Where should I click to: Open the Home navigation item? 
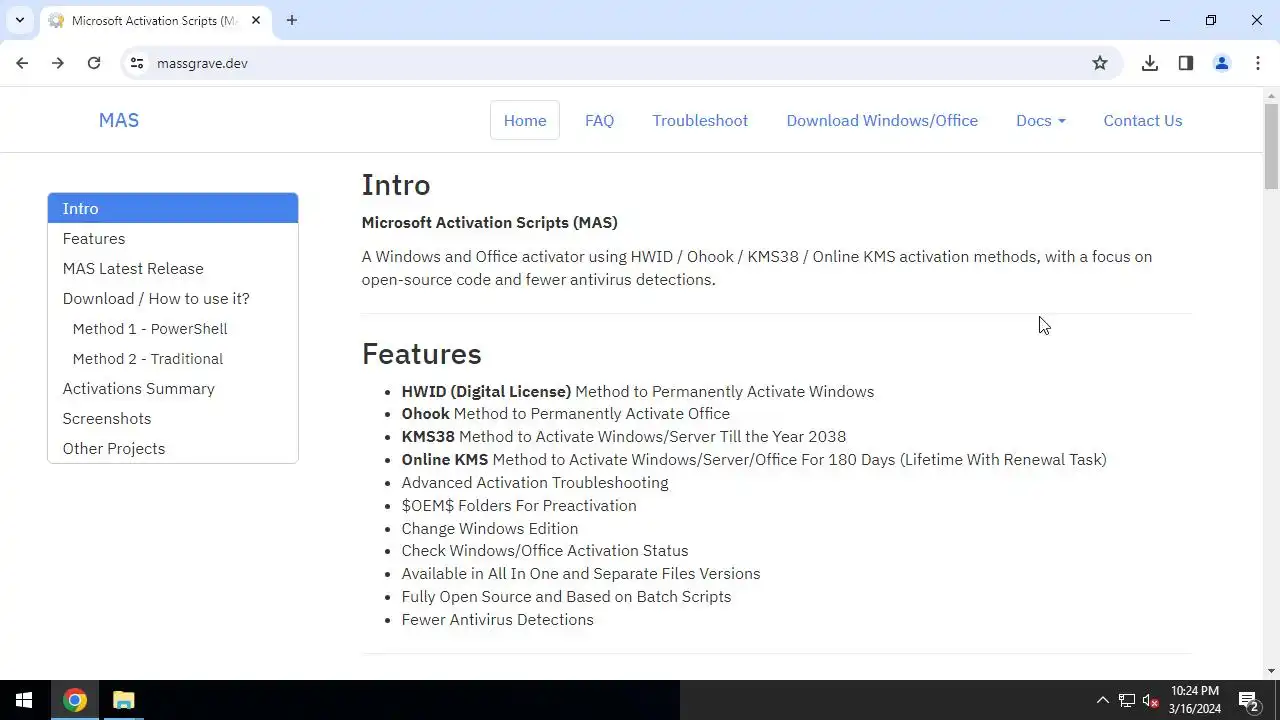coord(525,120)
